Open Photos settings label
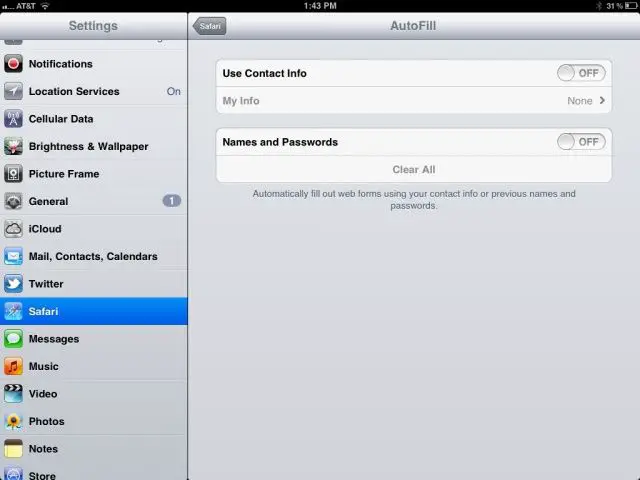 (x=47, y=421)
